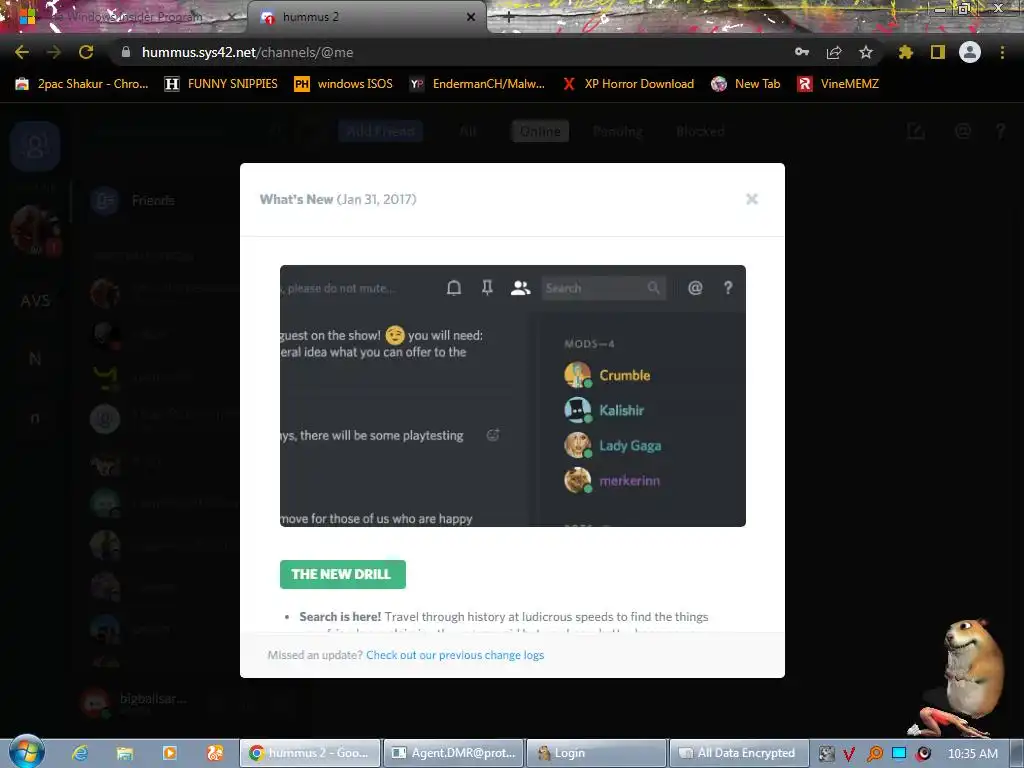
Task: Open saved passwords key icon
Action: point(802,52)
